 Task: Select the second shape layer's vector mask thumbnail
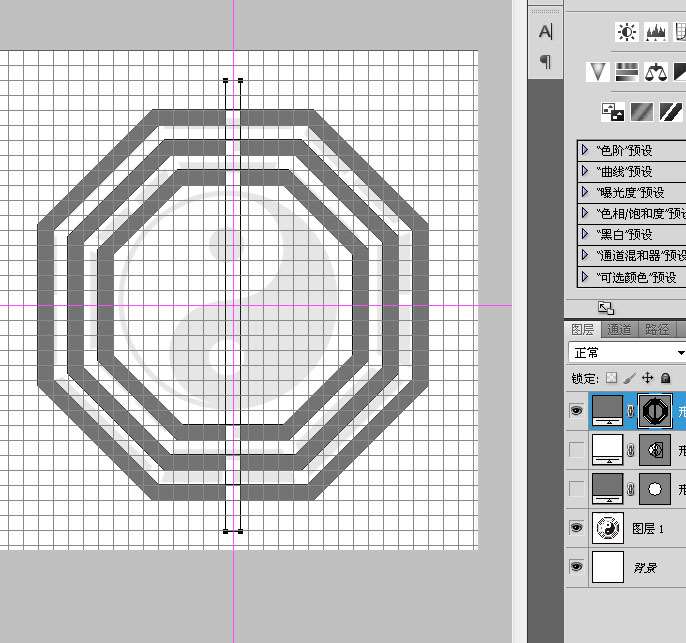click(x=655, y=450)
